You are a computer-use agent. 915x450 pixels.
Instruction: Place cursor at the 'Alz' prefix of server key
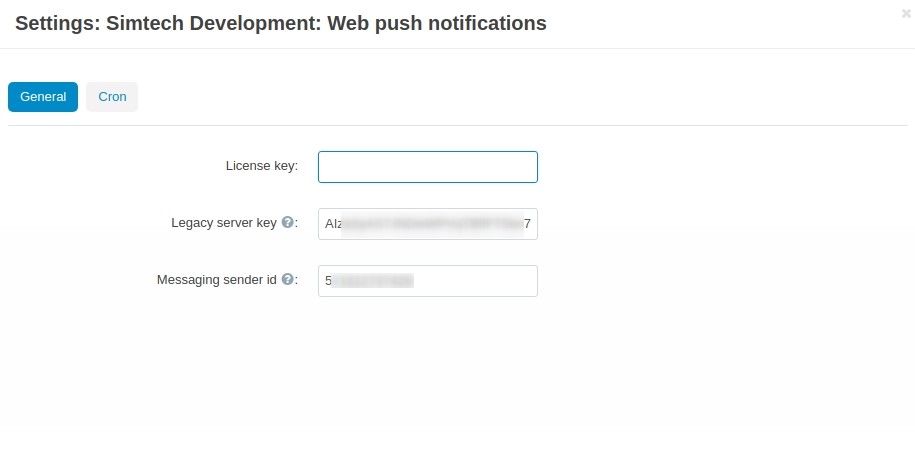[333, 224]
